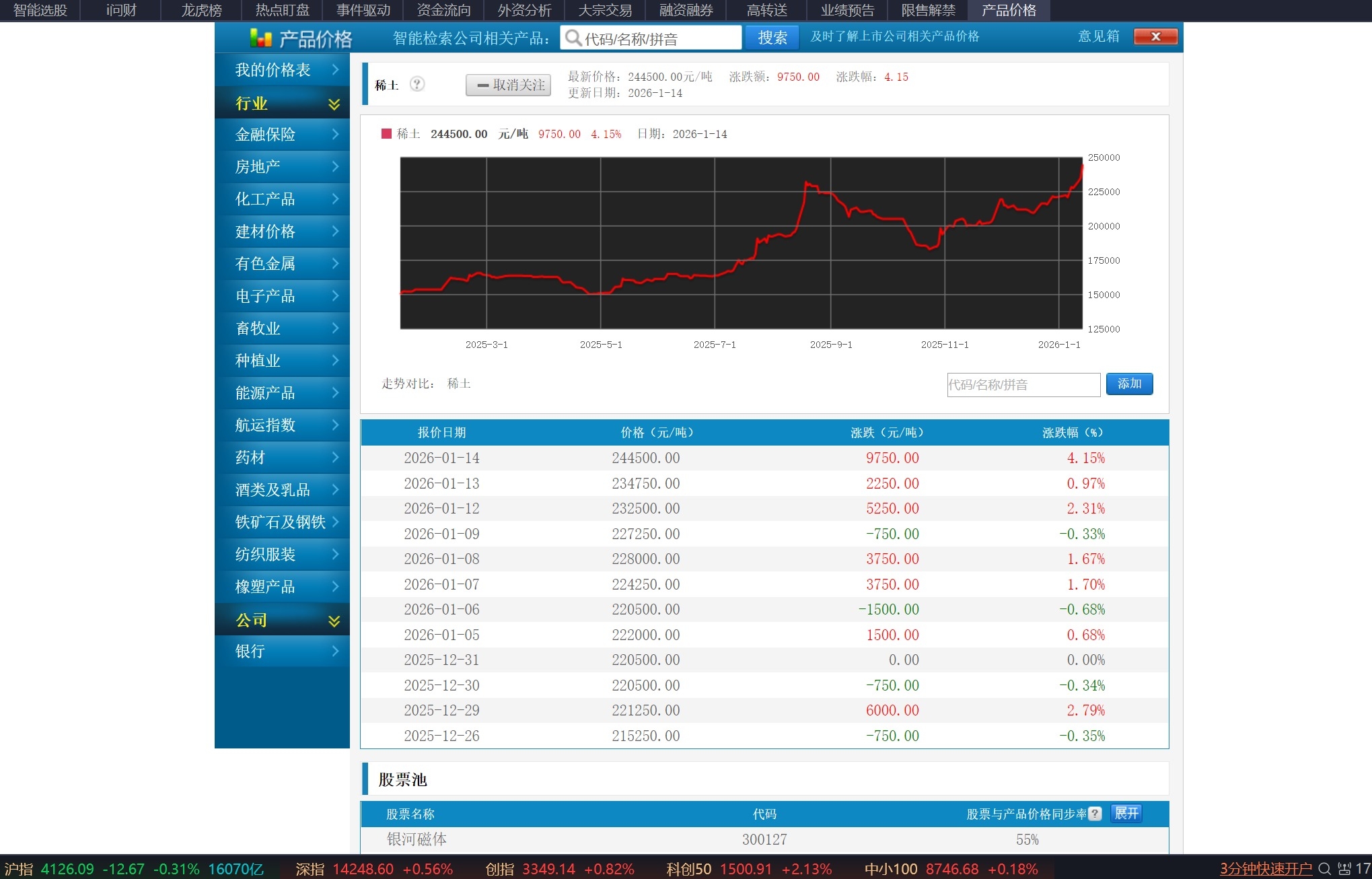This screenshot has height=879, width=1372.
Task: Switch to the 龙虎榜 tab
Action: 201,10
